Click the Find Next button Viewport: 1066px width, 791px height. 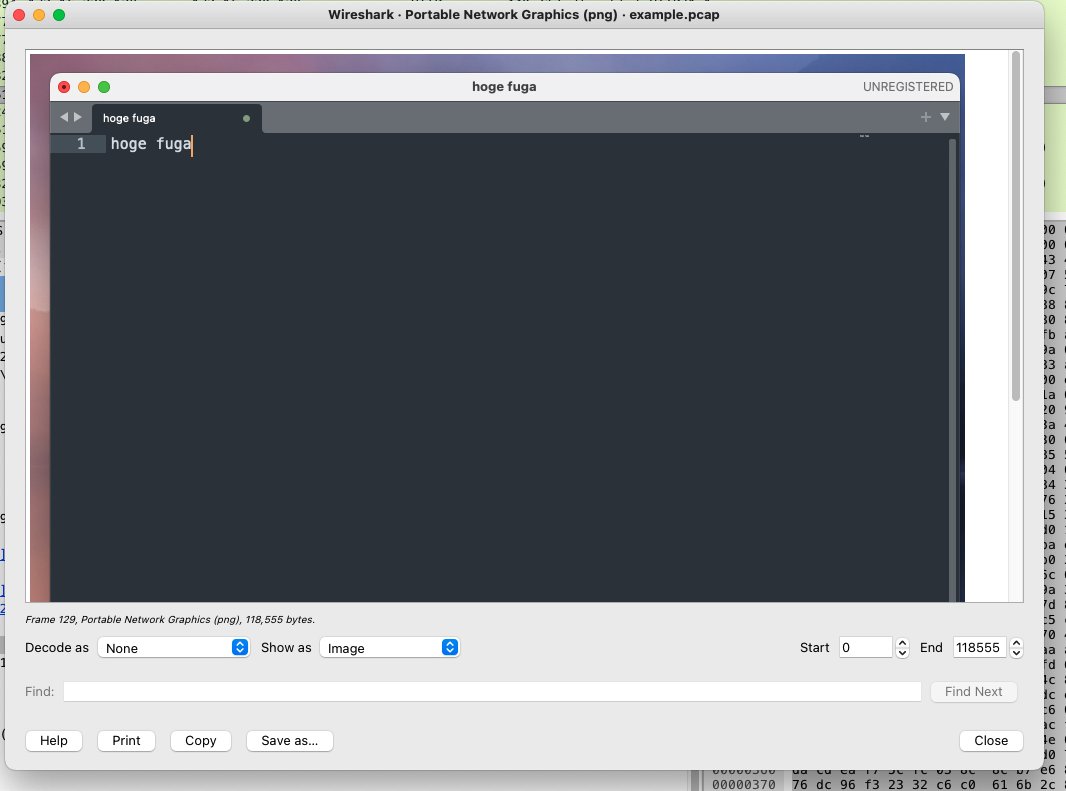tap(973, 692)
